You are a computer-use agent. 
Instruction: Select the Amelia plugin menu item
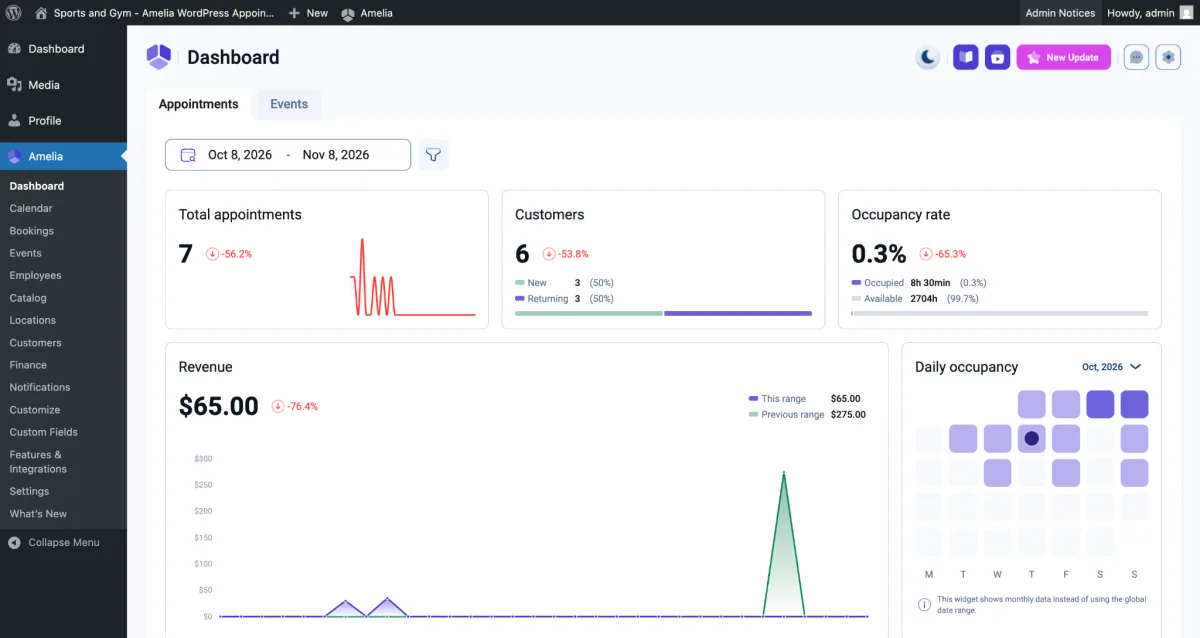coord(63,156)
